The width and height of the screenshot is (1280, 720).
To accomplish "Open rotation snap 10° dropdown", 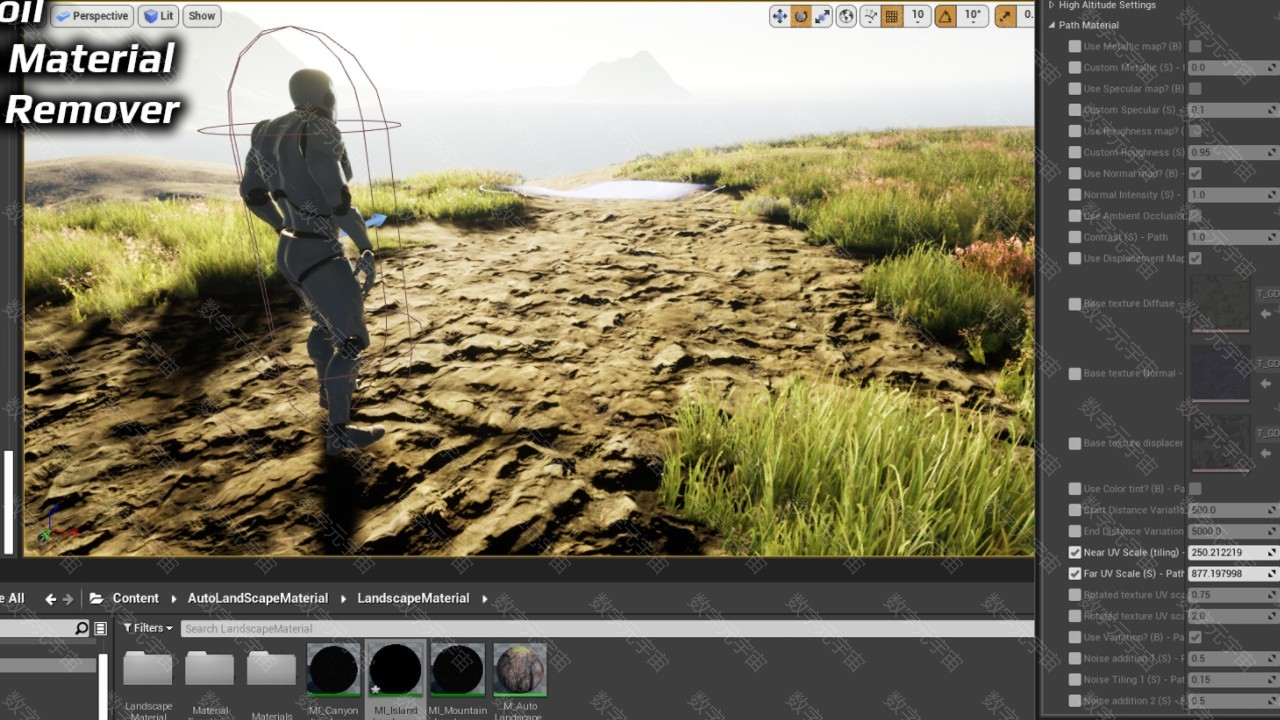I will [x=972, y=16].
